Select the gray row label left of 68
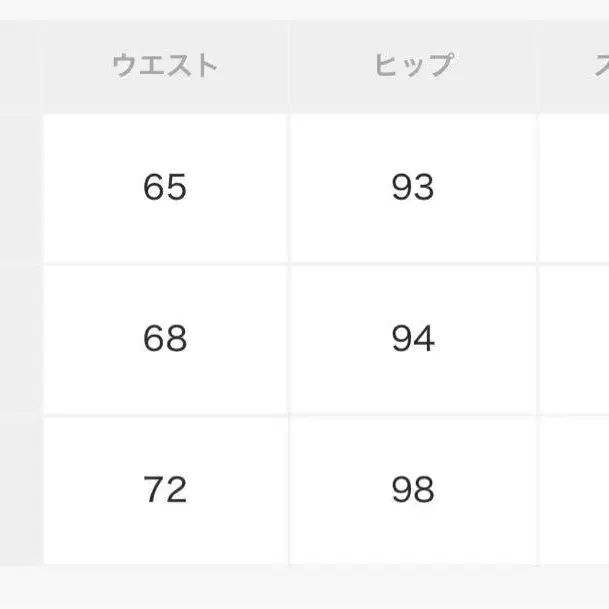The height and width of the screenshot is (609, 609). (20, 340)
